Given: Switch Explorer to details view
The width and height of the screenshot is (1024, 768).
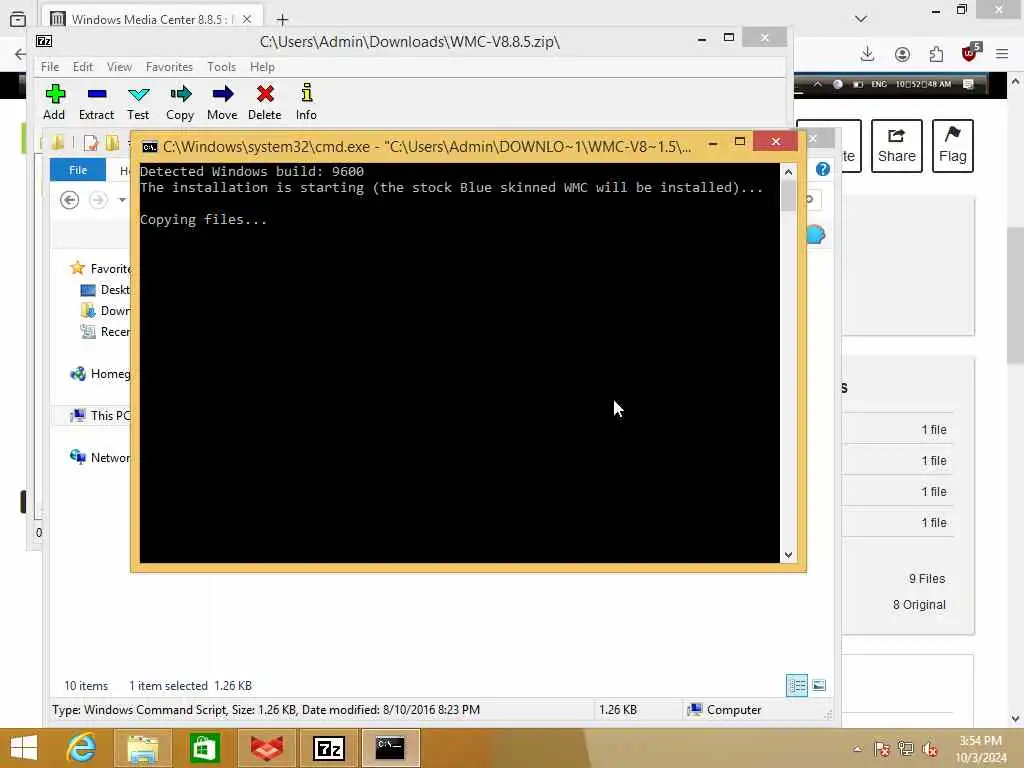Looking at the screenshot, I should (x=797, y=685).
